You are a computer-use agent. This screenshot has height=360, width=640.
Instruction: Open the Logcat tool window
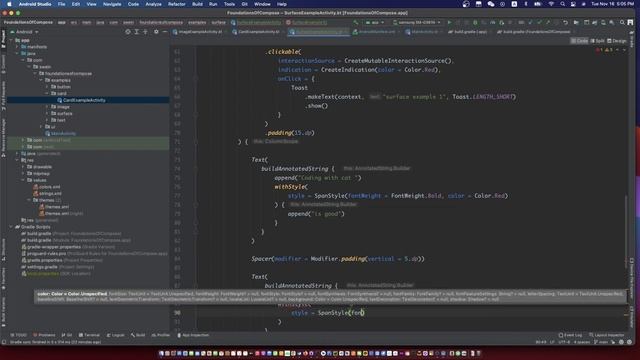(x=116, y=335)
